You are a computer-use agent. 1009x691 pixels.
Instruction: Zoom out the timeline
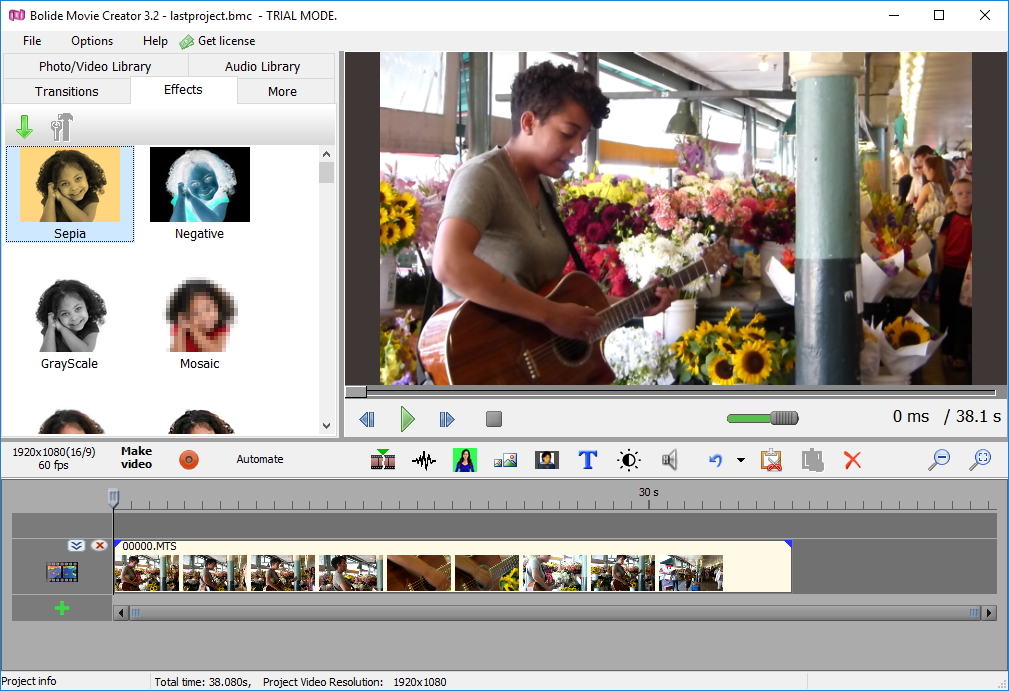(940, 459)
